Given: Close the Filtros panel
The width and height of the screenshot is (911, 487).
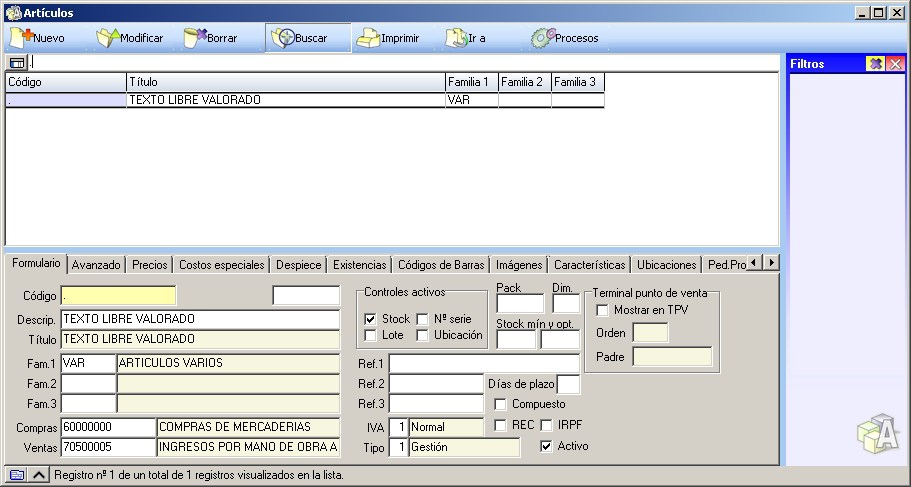Looking at the screenshot, I should (x=895, y=64).
